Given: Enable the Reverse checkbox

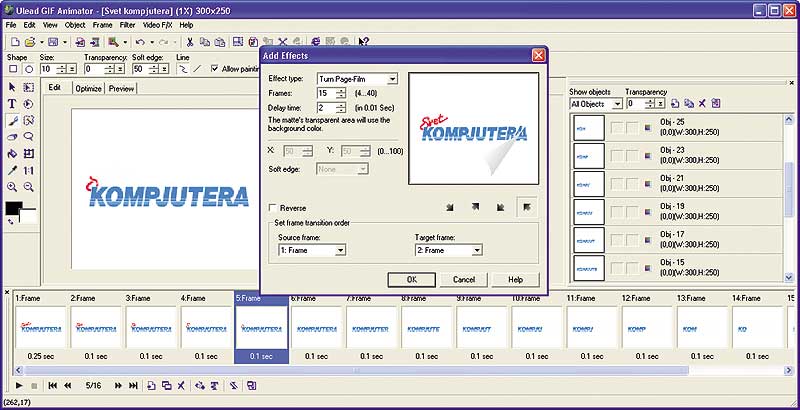Looking at the screenshot, I should click(273, 208).
